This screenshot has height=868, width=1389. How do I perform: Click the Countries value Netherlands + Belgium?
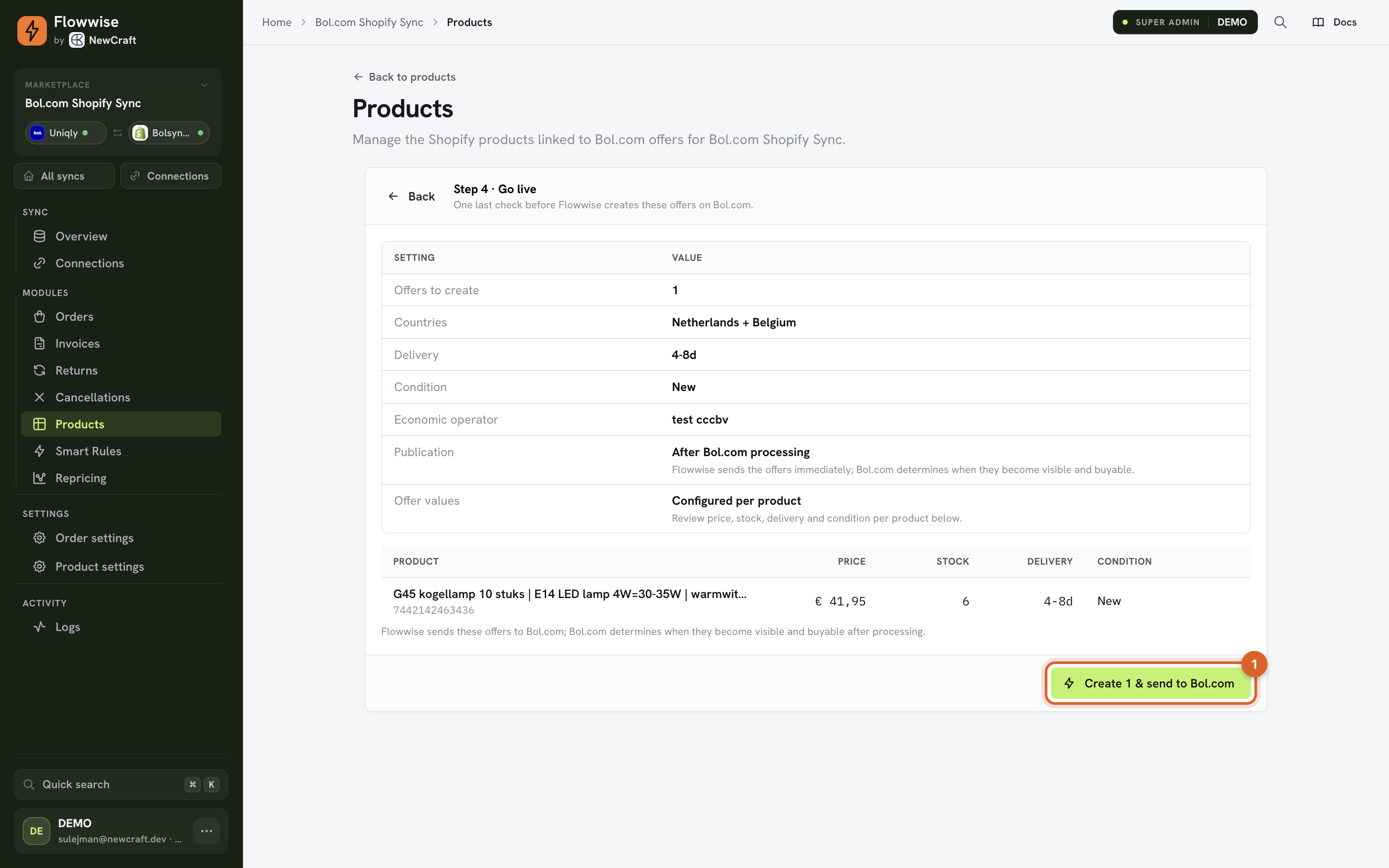coord(734,322)
